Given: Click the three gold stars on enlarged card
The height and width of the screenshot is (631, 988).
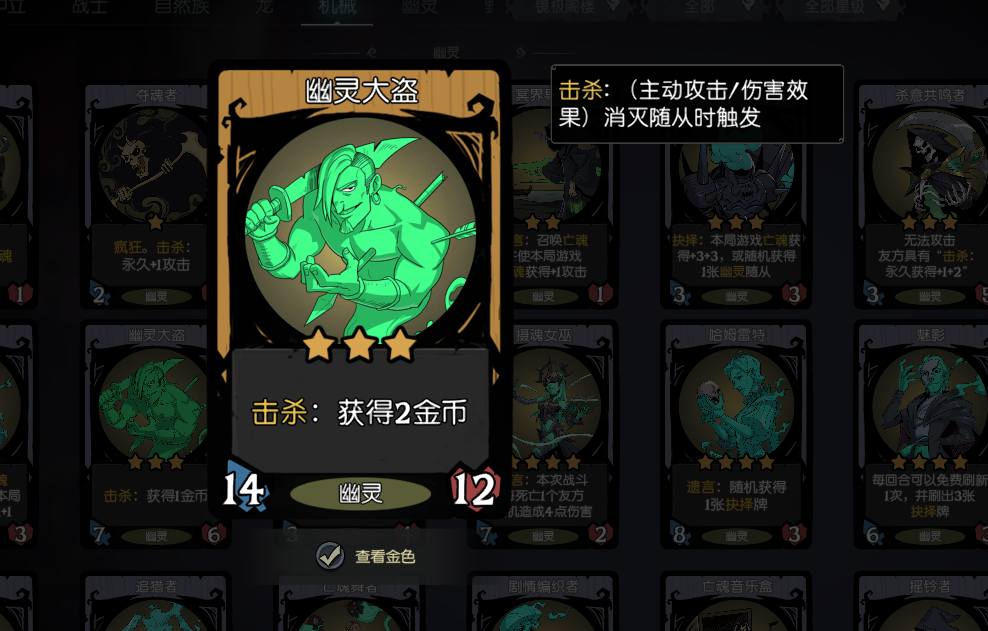Looking at the screenshot, I should pos(360,345).
